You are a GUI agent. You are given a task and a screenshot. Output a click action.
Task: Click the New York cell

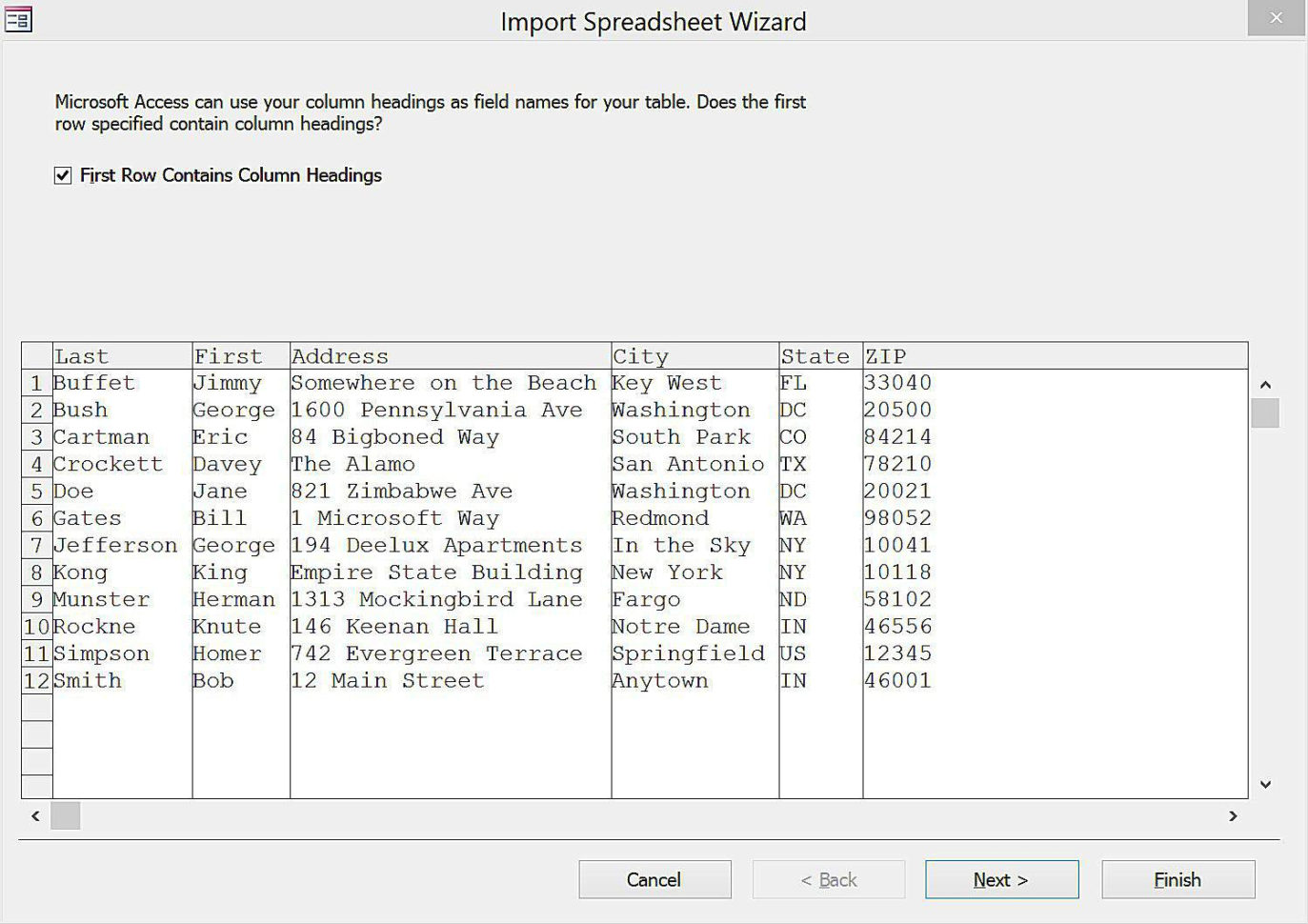coord(694,572)
